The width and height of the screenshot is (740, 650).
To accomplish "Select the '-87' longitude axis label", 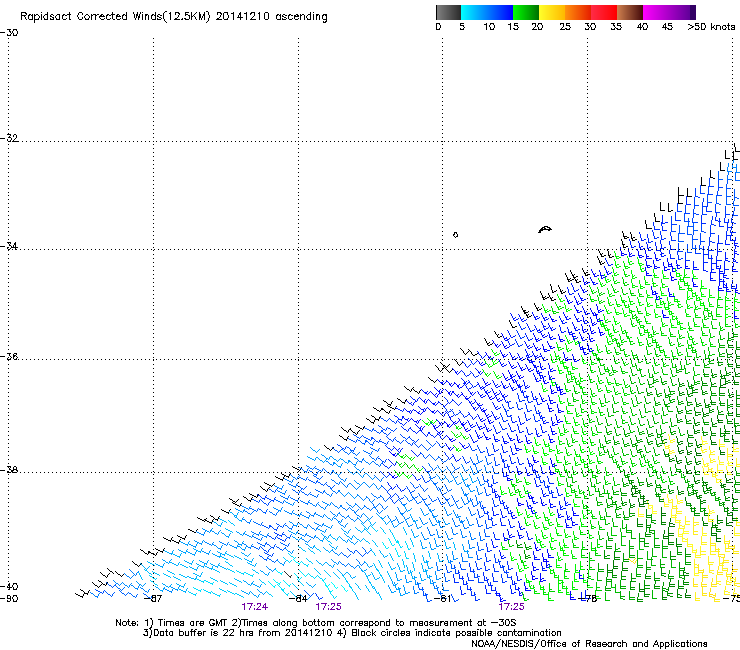I will 152,599.
